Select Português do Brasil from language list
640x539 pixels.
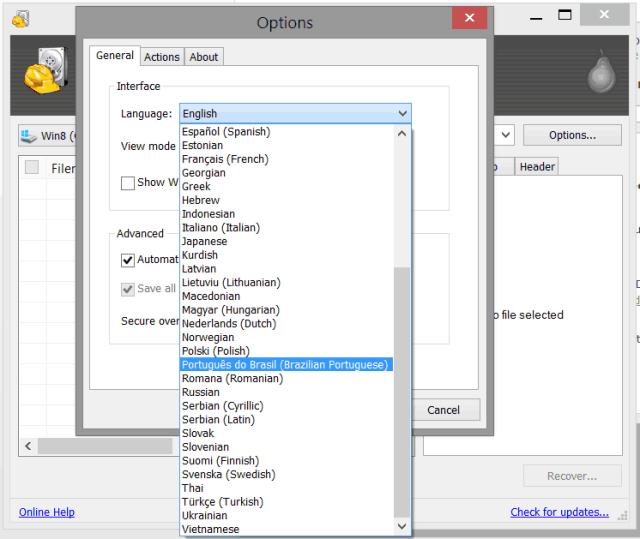tap(285, 365)
